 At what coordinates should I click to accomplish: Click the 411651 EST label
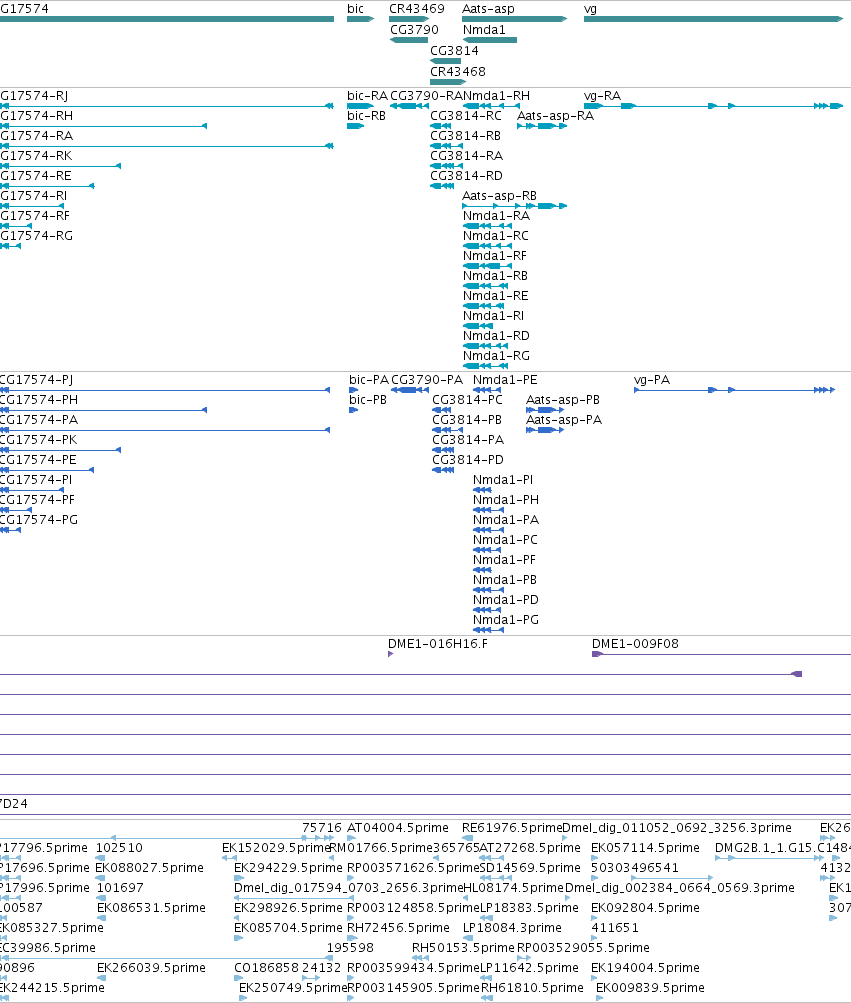click(614, 928)
